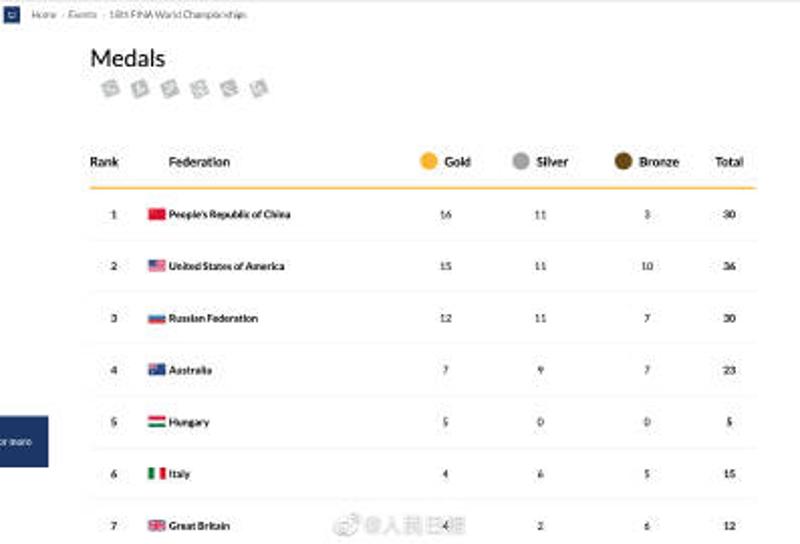Click the silver medal circle in the header

point(520,162)
